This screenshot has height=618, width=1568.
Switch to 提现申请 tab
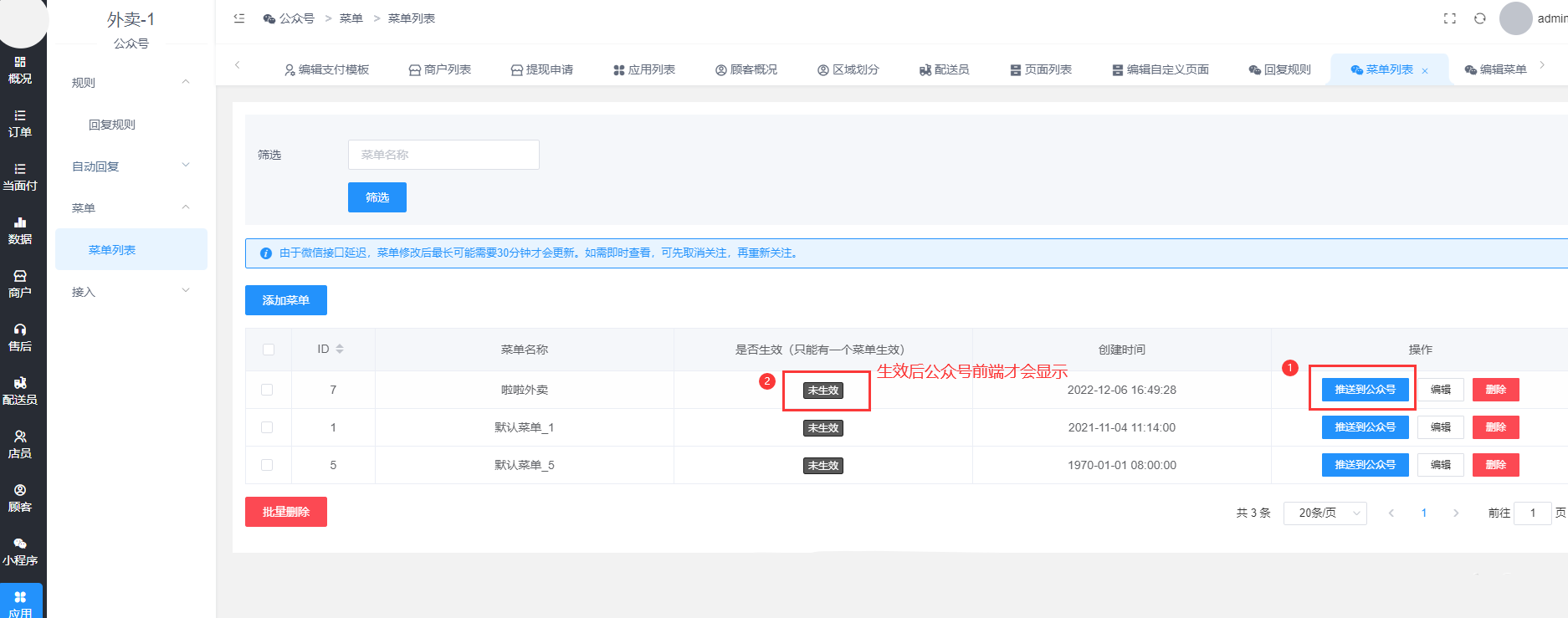click(x=542, y=69)
